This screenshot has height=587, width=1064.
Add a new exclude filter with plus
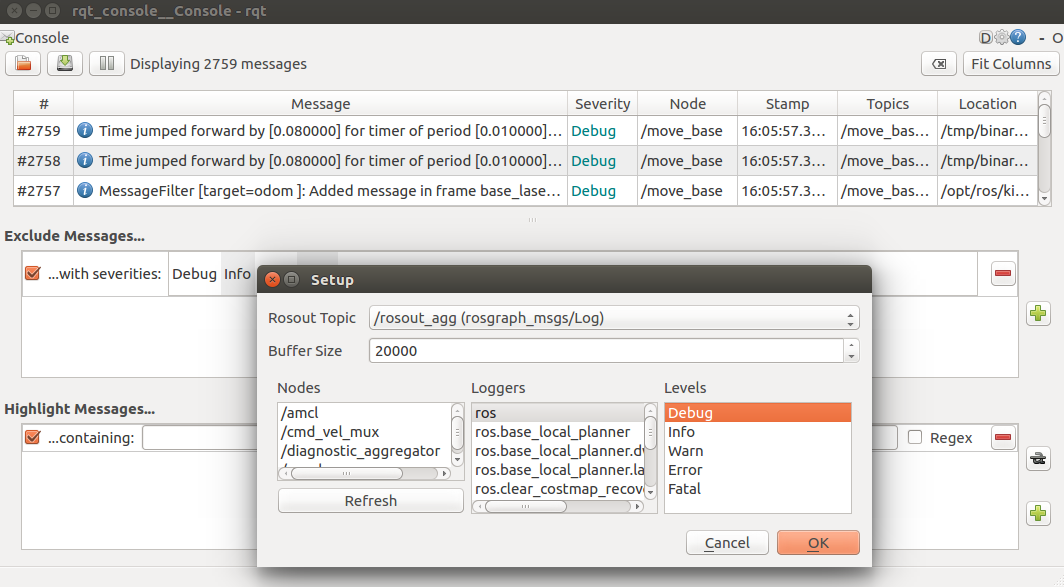[1038, 314]
